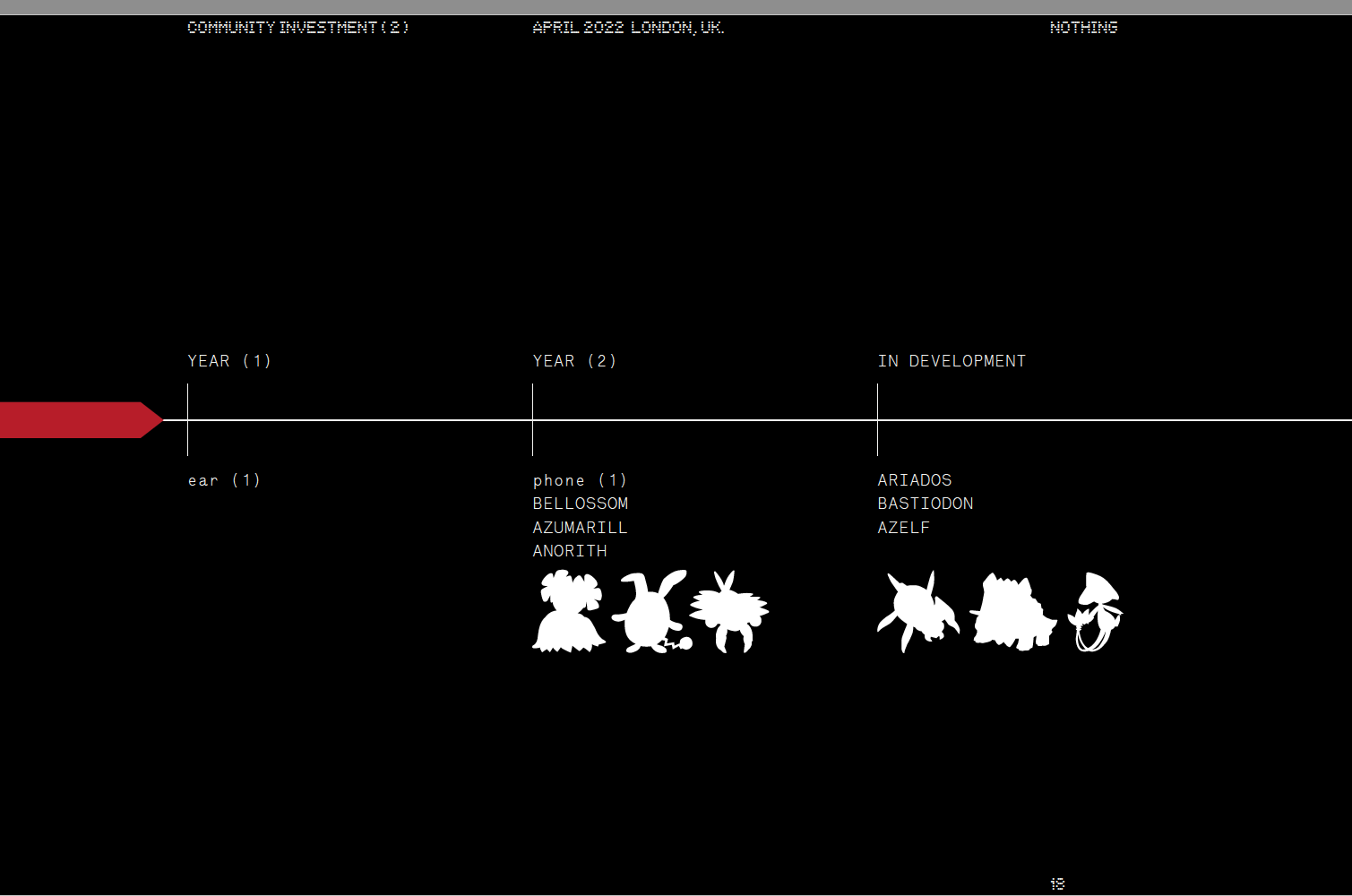
Task: Click the BASTIODON codename text
Action: pyautogui.click(x=926, y=504)
